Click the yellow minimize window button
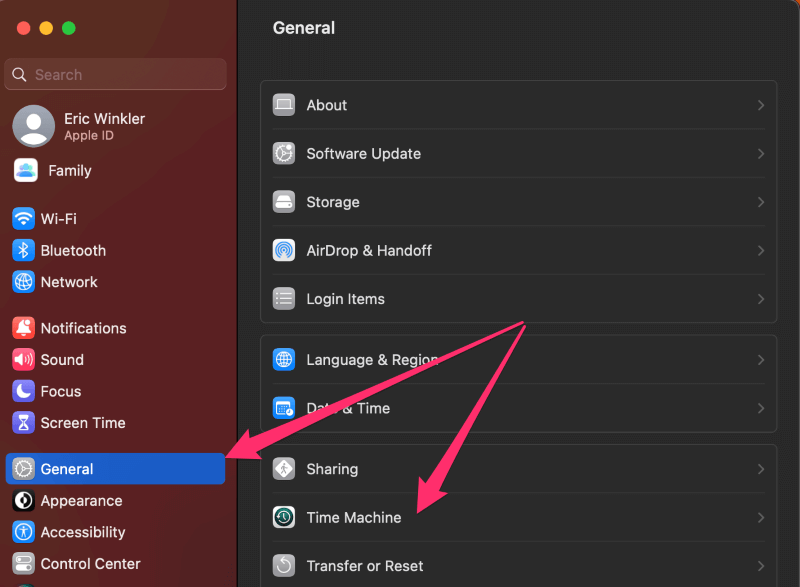 tap(46, 28)
